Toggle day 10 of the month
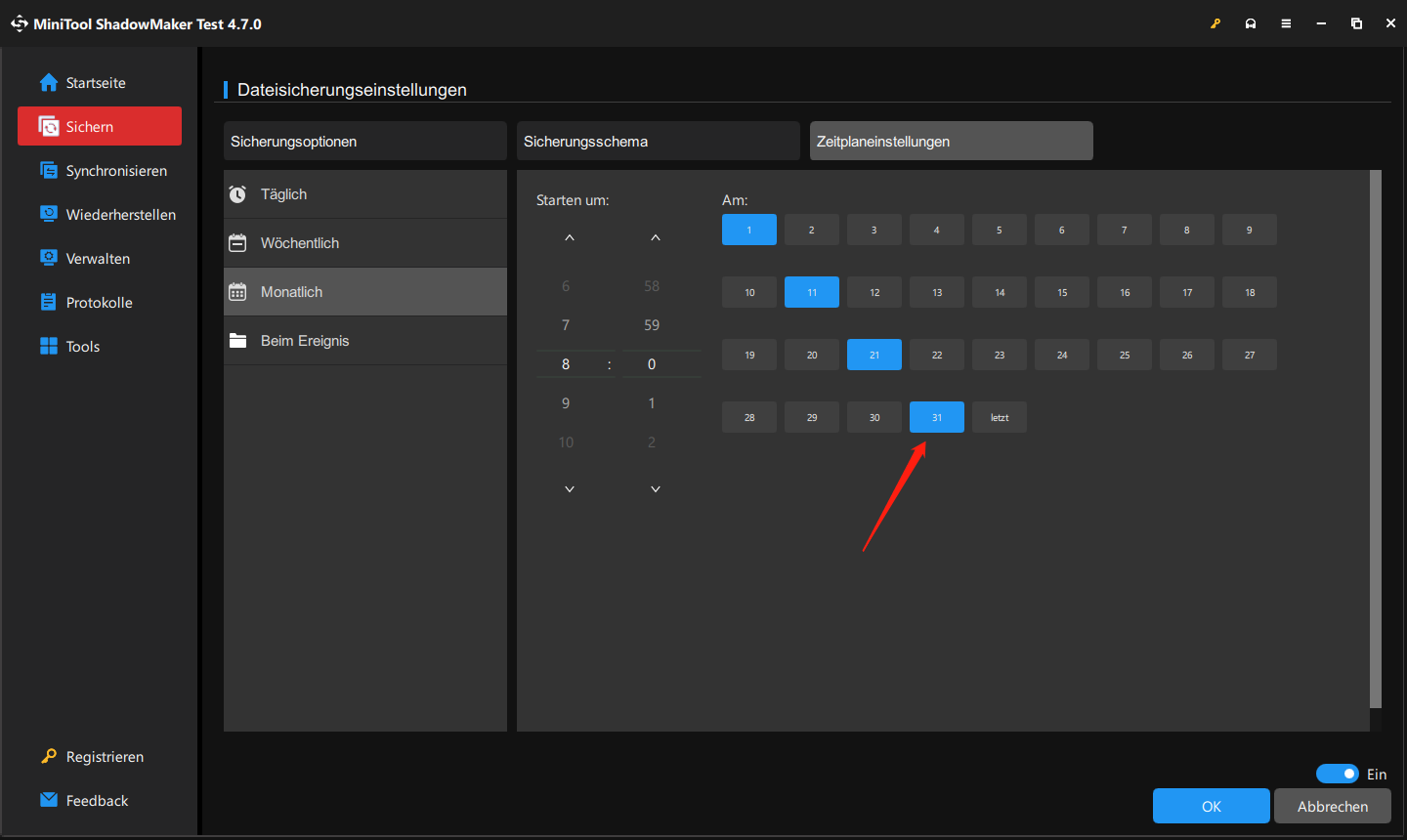 (749, 292)
